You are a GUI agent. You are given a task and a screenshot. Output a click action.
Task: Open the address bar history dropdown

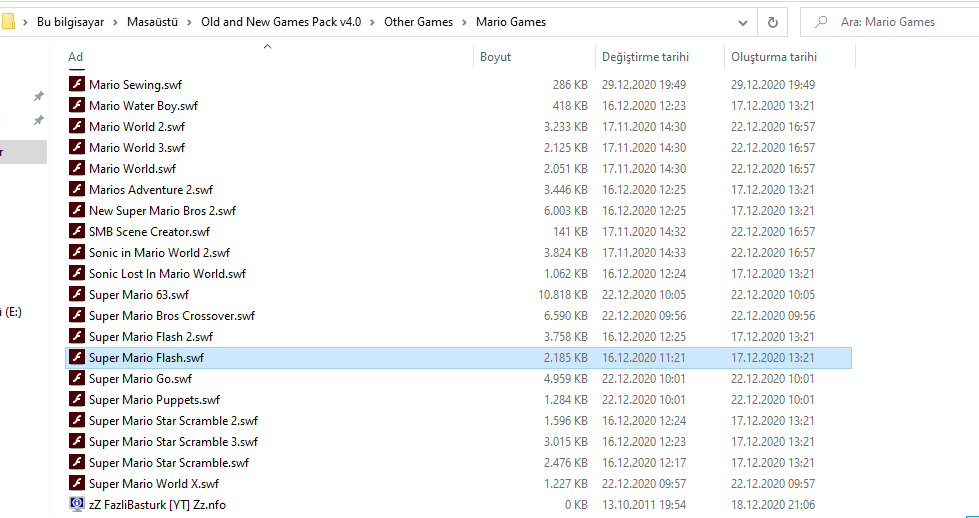click(x=742, y=22)
